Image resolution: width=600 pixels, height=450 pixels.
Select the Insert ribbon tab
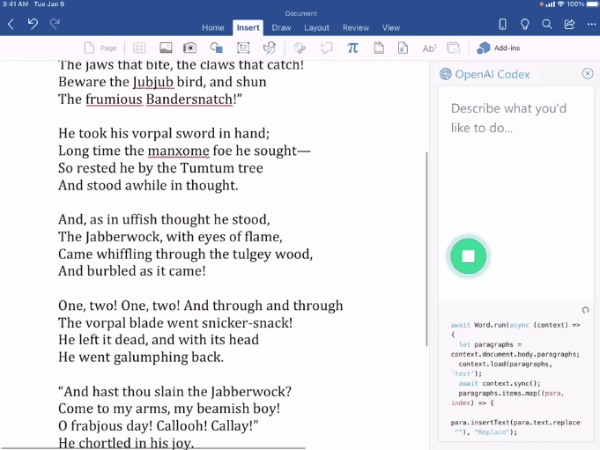[x=248, y=28]
